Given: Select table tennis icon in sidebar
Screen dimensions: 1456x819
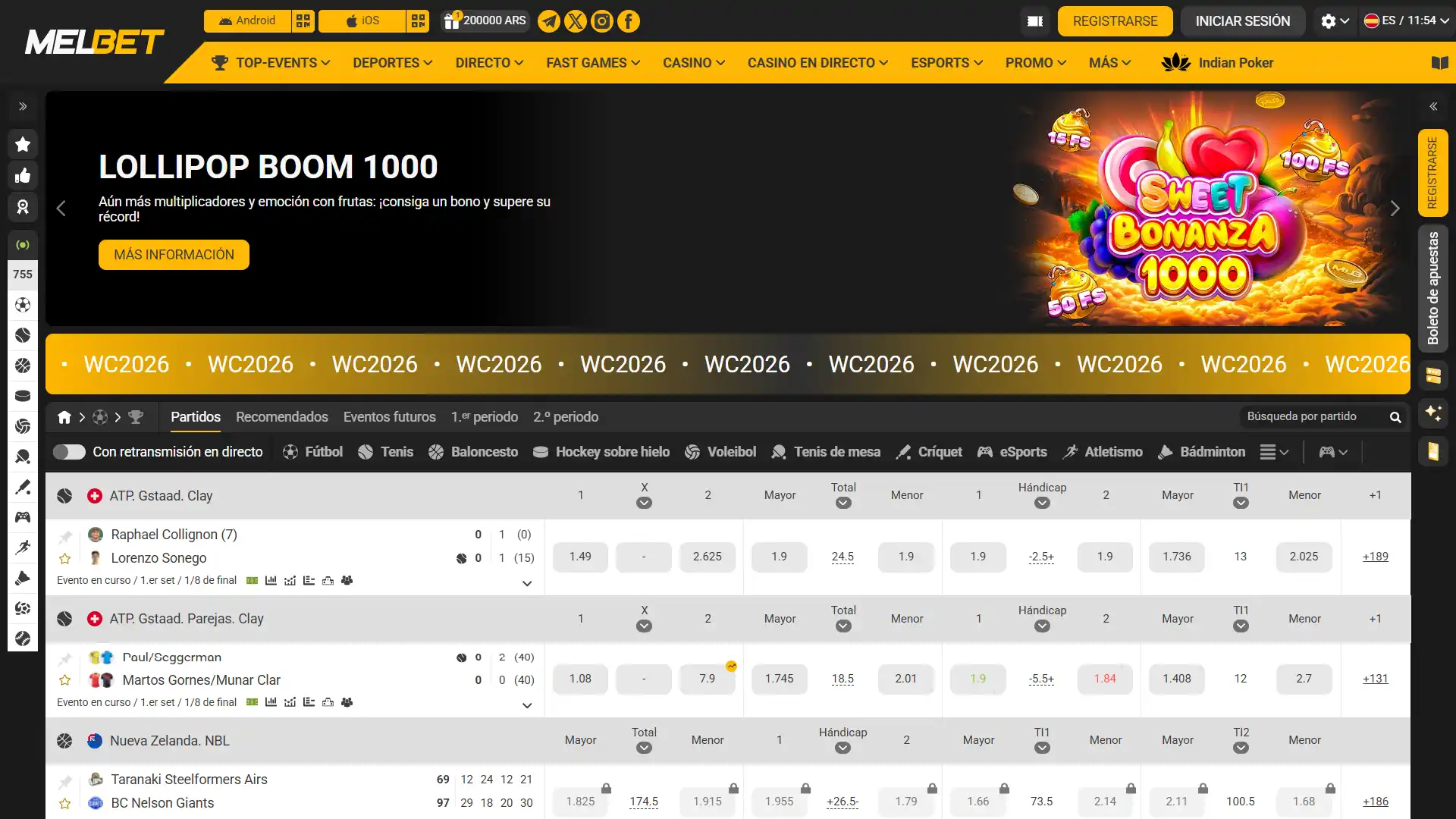Looking at the screenshot, I should click(x=23, y=457).
